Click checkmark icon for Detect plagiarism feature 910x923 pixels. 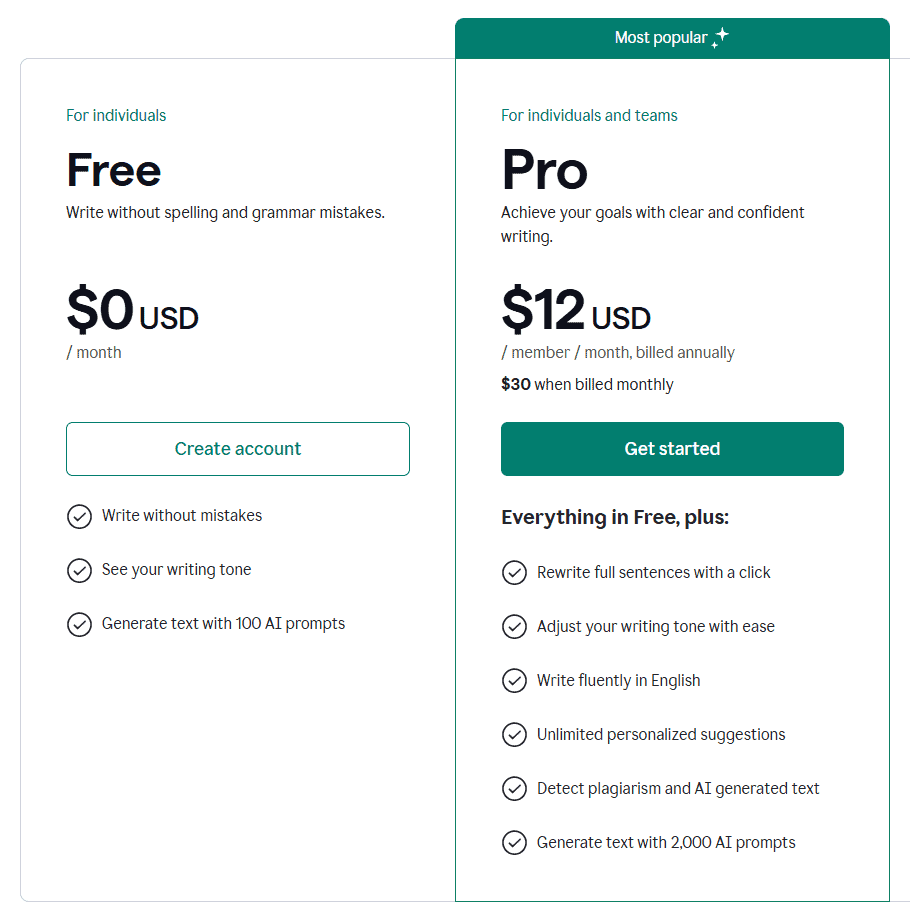(x=514, y=789)
